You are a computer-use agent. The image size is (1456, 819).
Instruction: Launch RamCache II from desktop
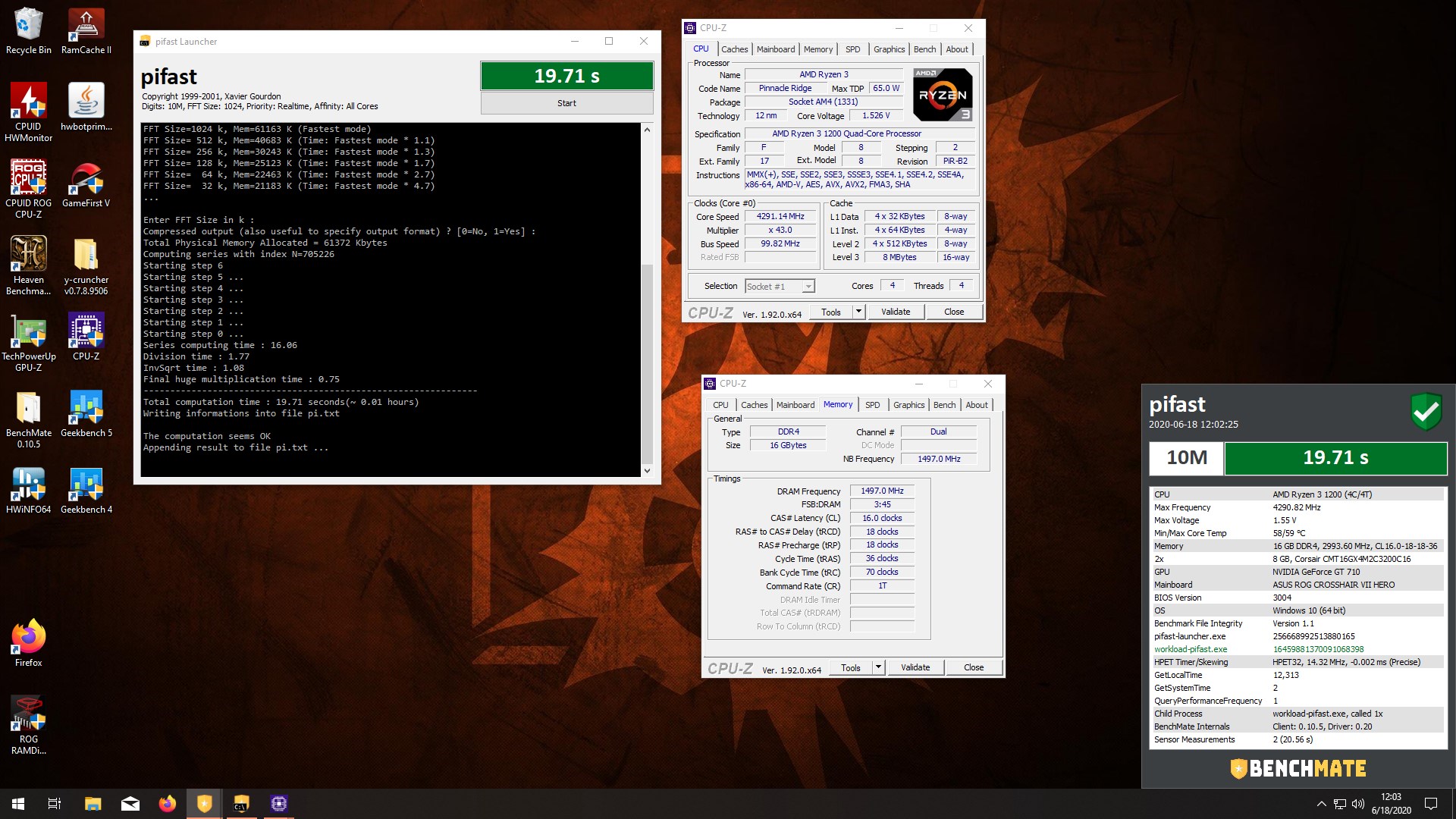(x=86, y=30)
